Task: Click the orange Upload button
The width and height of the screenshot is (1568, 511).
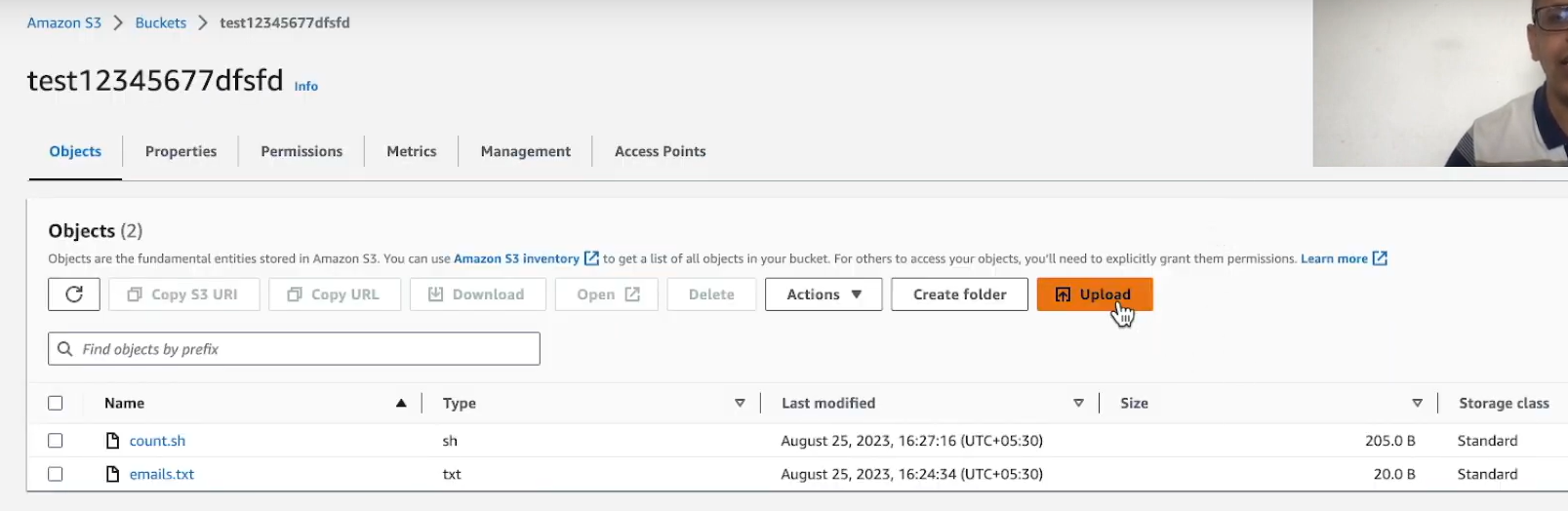Action: (1095, 295)
